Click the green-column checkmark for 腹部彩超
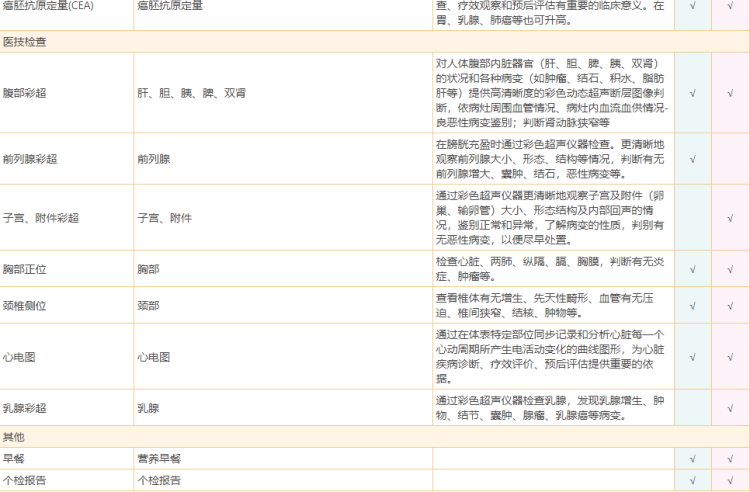The image size is (750, 492). click(x=692, y=92)
